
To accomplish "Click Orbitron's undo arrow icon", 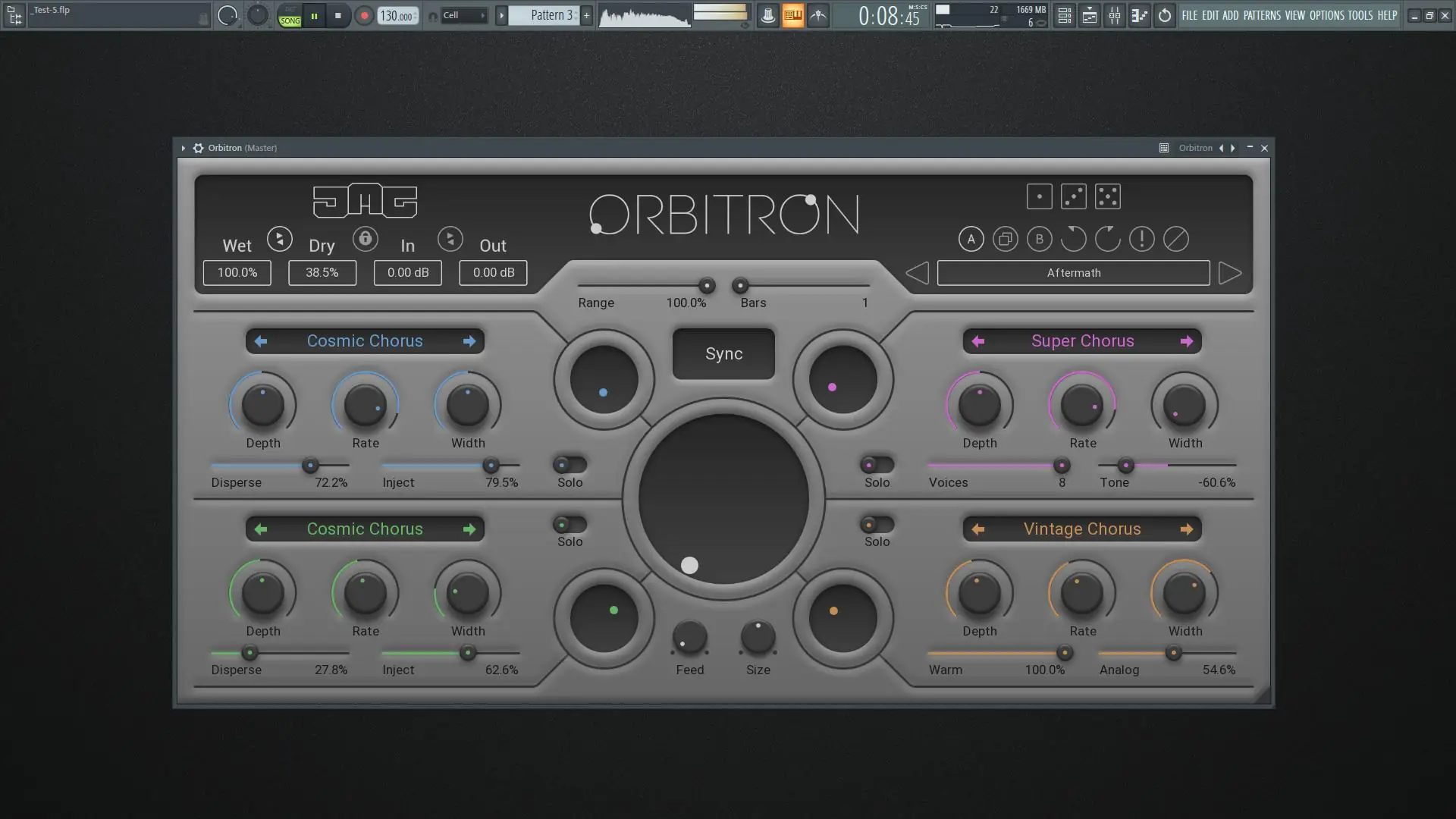I will tap(1073, 239).
